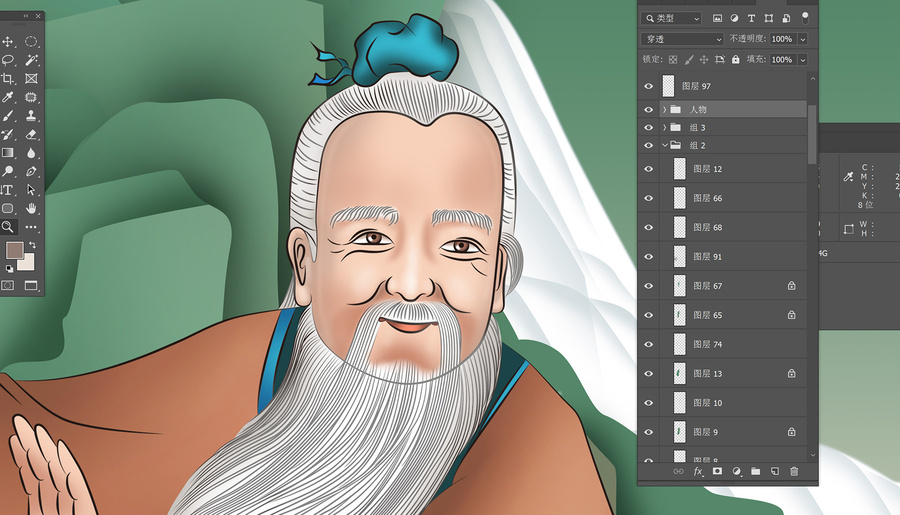
Task: Select the History Brush tool
Action: 7,134
